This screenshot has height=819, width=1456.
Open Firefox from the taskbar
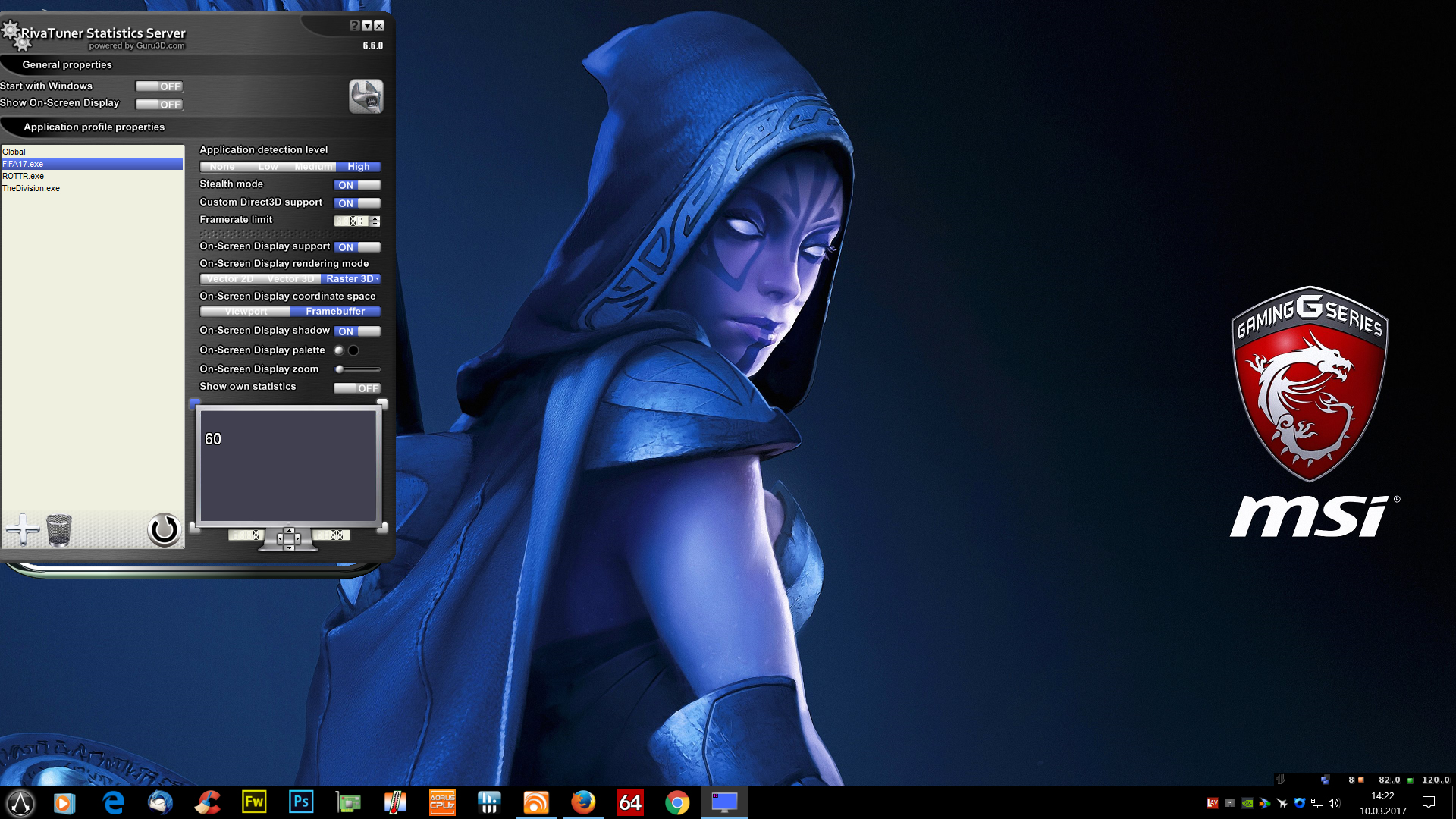click(x=583, y=802)
